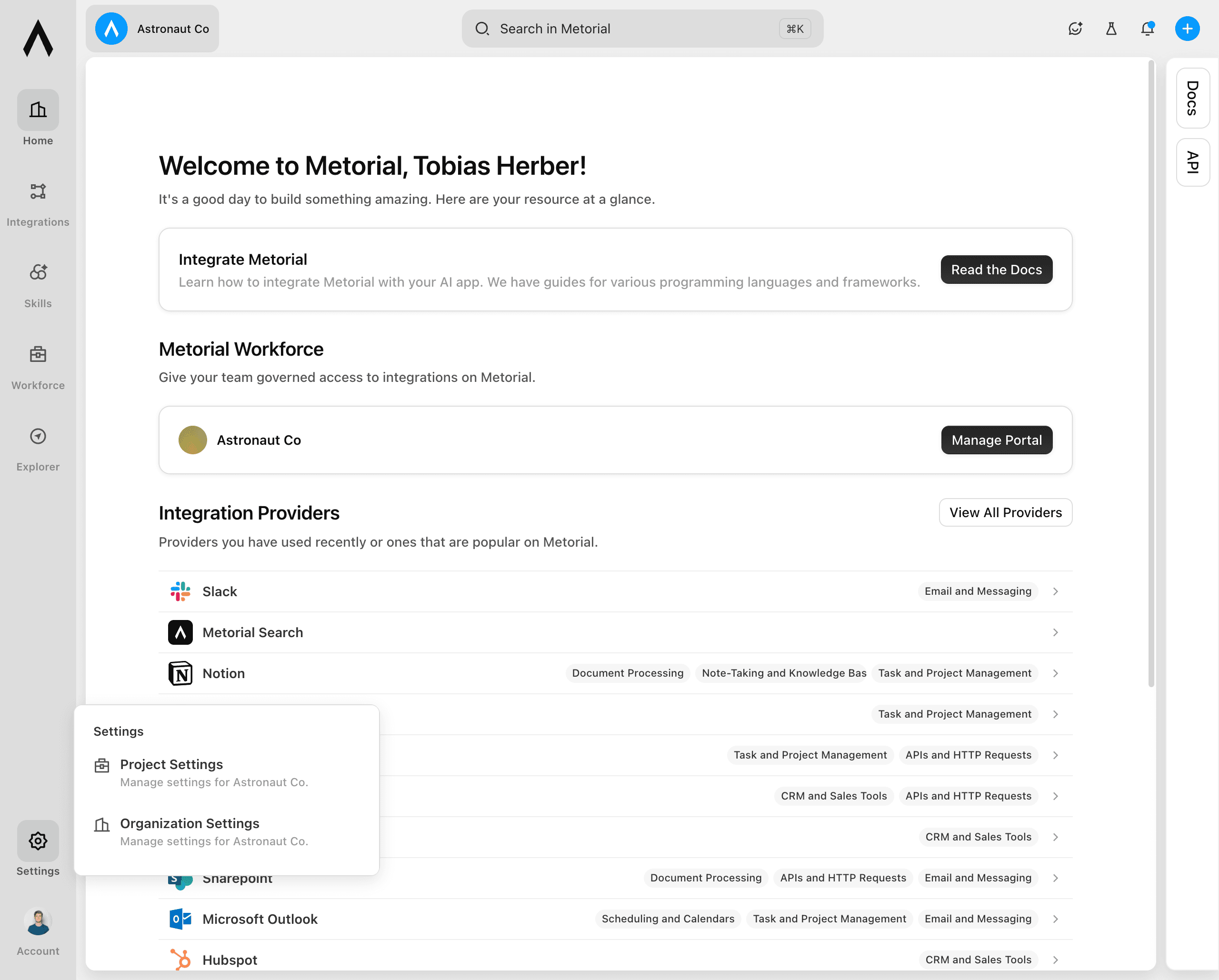Select Project Settings menu entry

point(226,772)
